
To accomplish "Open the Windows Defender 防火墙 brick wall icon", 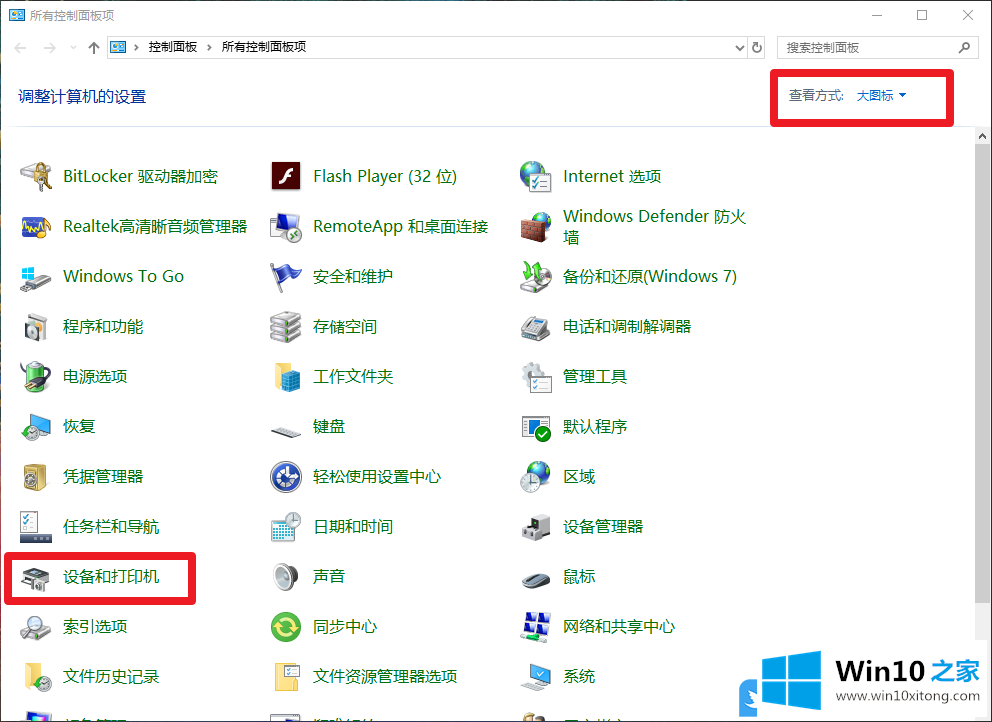I will 535,227.
